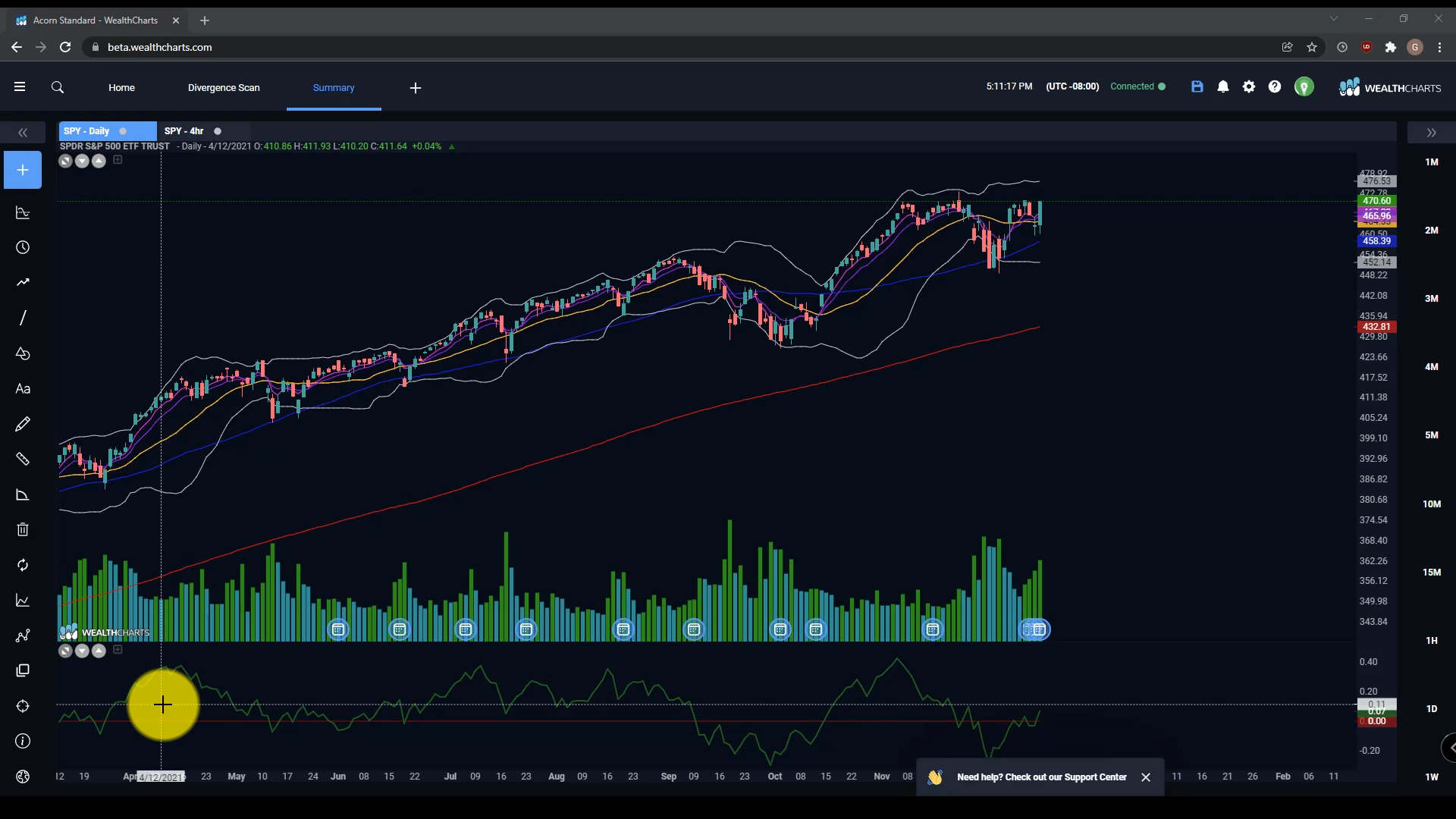
Task: Move price pane down with arrow button
Action: [x=82, y=161]
